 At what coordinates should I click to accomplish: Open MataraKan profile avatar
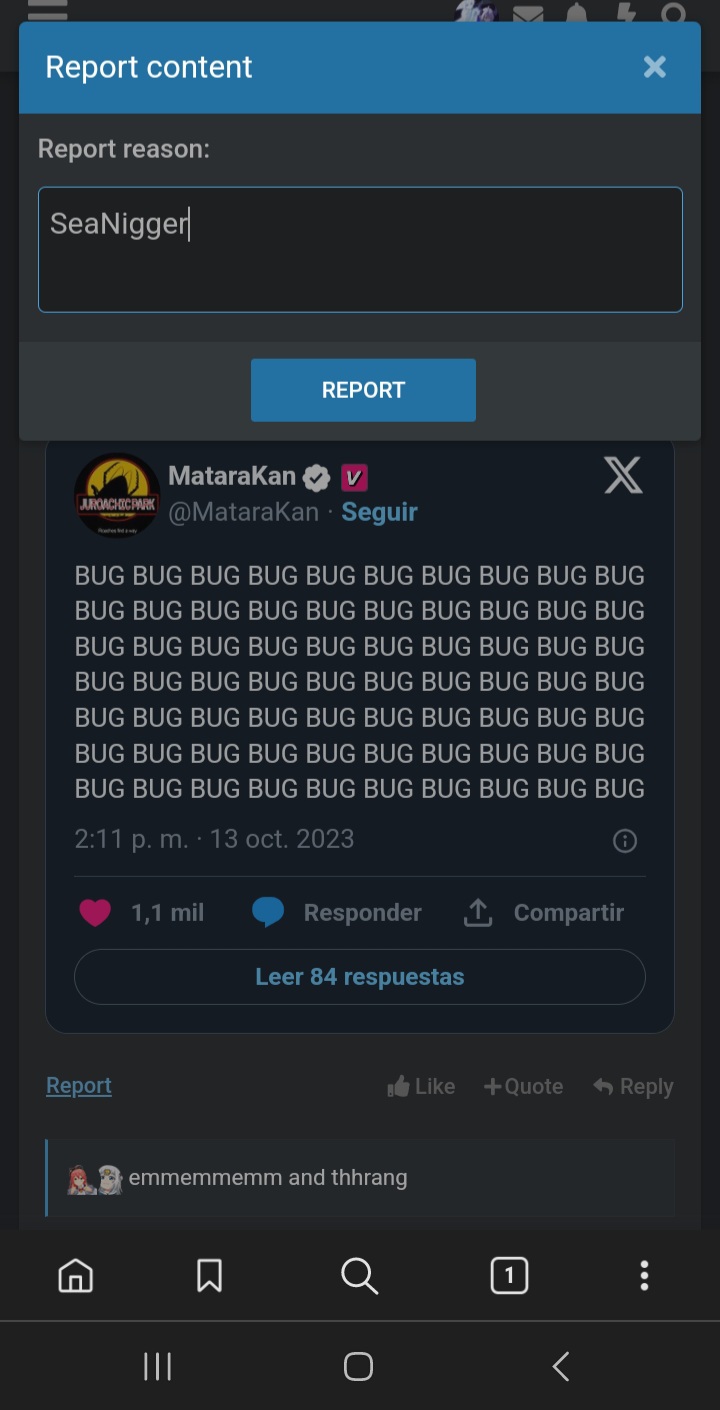[117, 496]
